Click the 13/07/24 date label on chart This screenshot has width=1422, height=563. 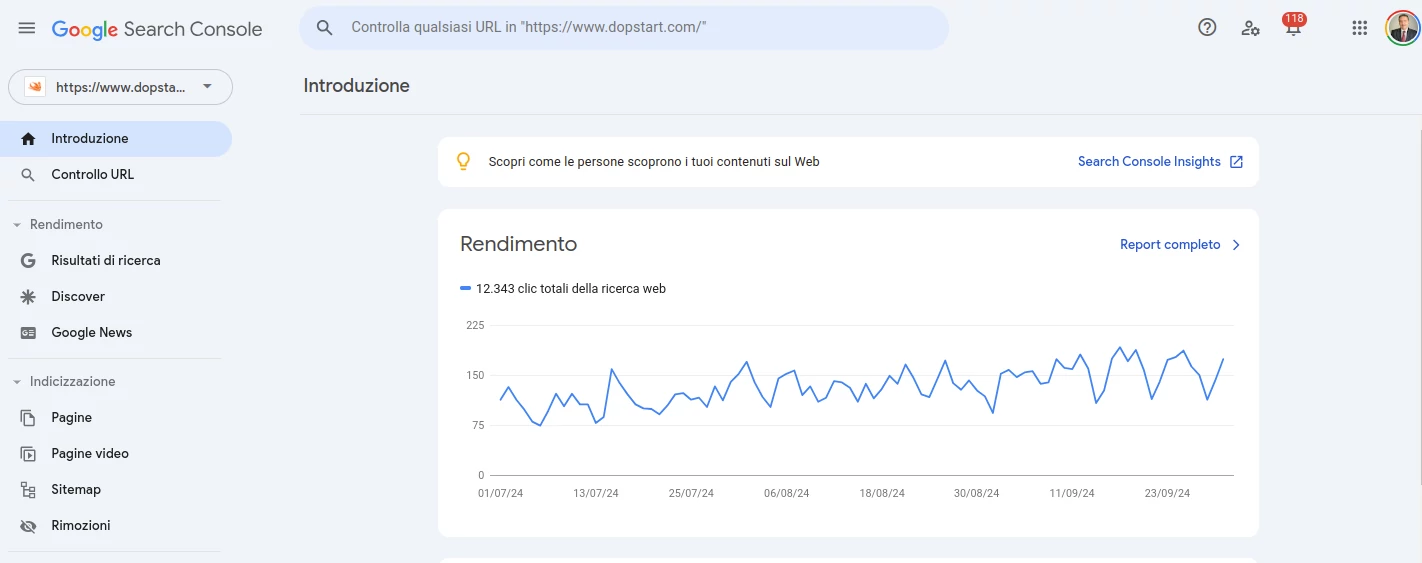[x=596, y=494]
